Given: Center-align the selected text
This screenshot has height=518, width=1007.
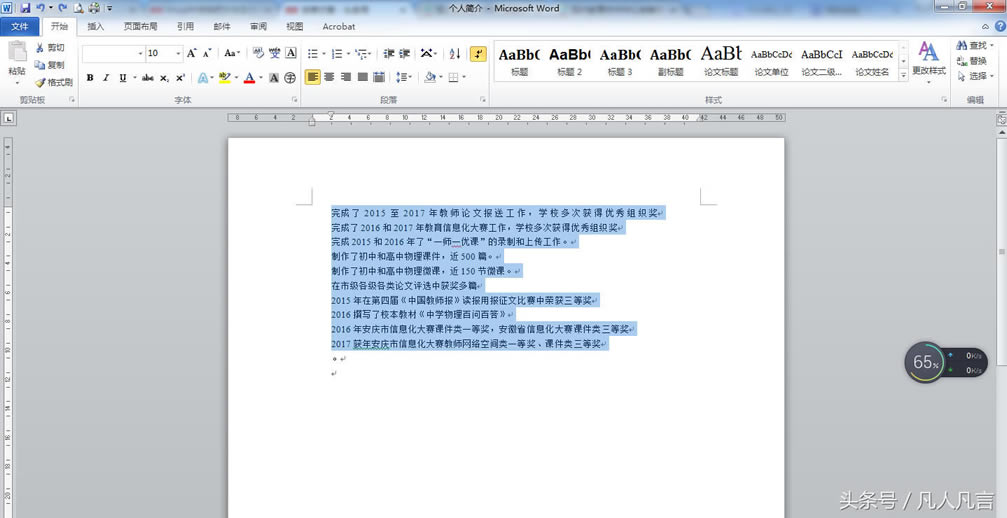Looking at the screenshot, I should tap(330, 78).
